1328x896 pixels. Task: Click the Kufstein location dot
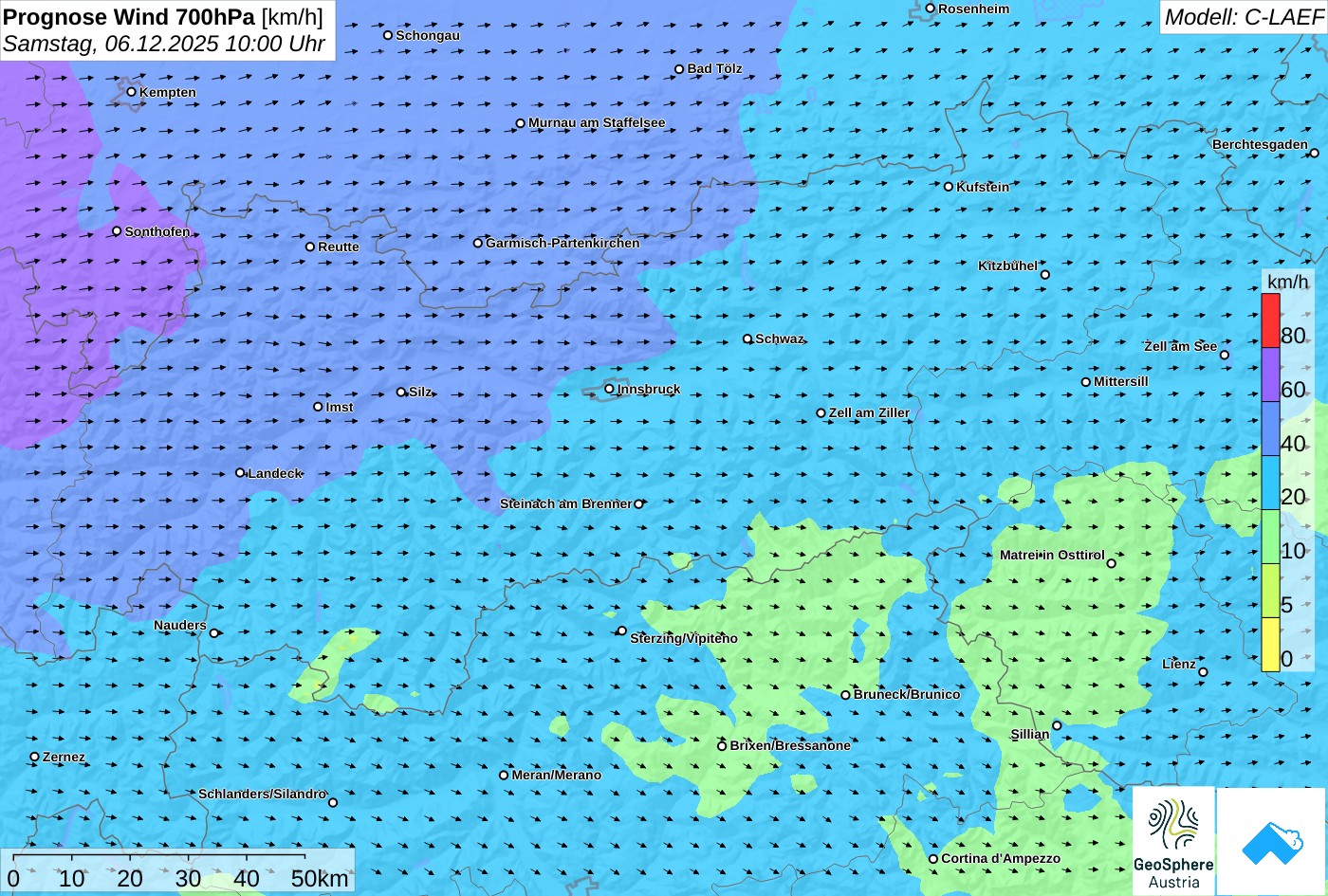click(x=949, y=187)
